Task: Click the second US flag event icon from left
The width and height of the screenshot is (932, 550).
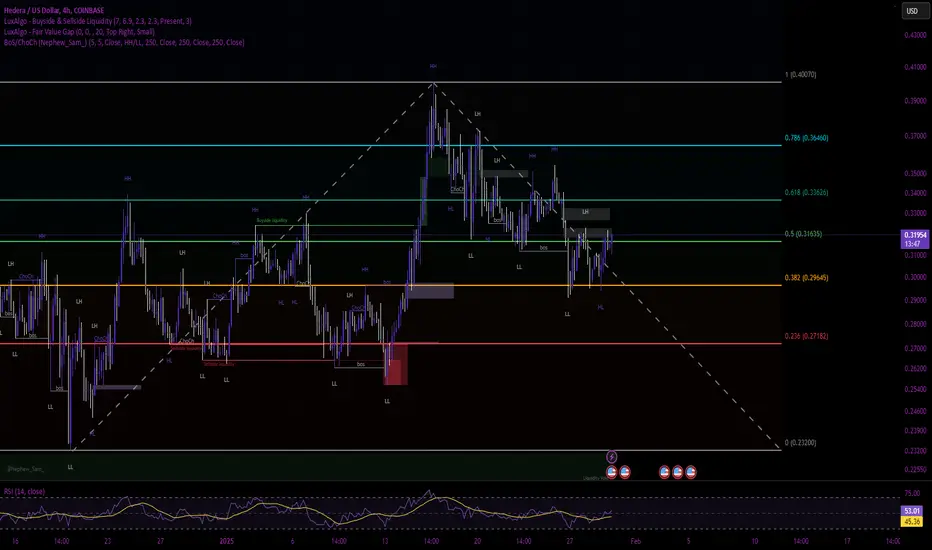Action: (x=625, y=472)
